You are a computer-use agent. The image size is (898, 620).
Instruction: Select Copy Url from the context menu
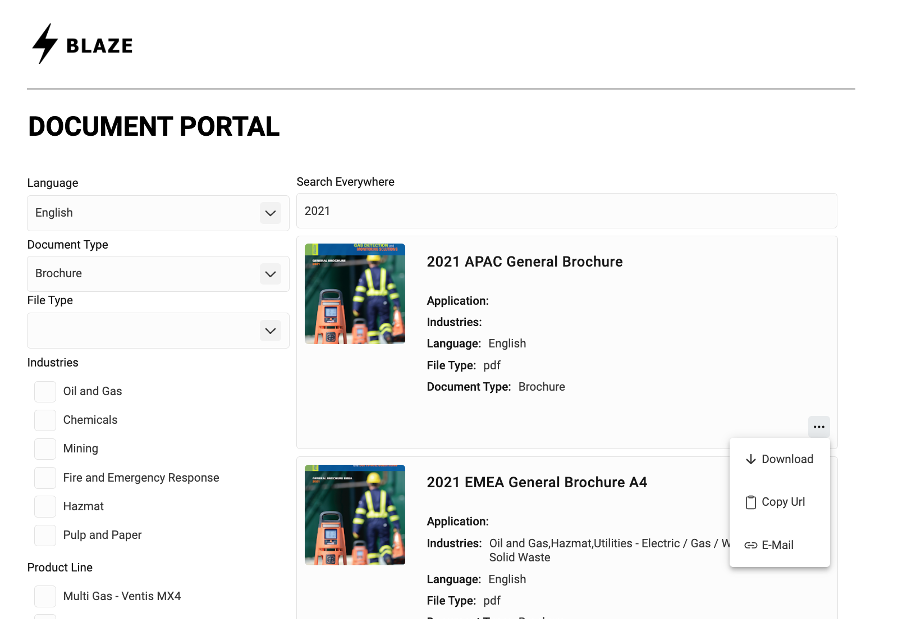(x=783, y=502)
